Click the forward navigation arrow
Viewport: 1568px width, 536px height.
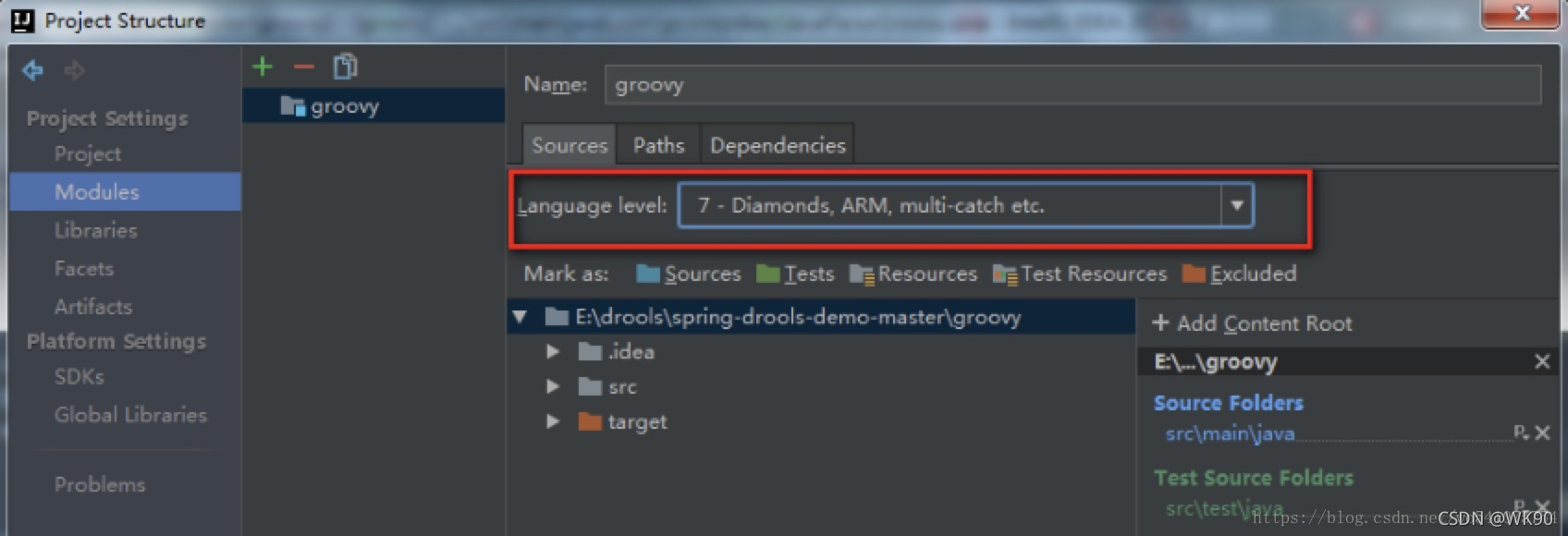pos(75,70)
